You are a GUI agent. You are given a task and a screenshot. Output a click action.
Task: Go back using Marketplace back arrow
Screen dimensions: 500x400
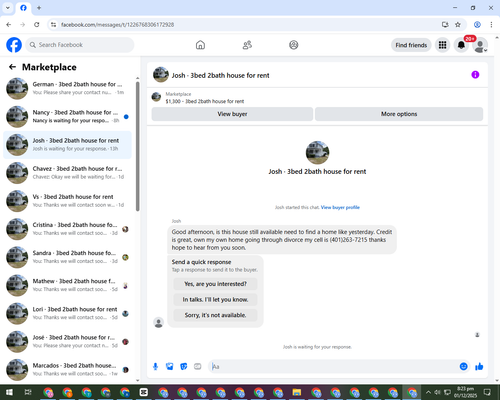pyautogui.click(x=12, y=67)
